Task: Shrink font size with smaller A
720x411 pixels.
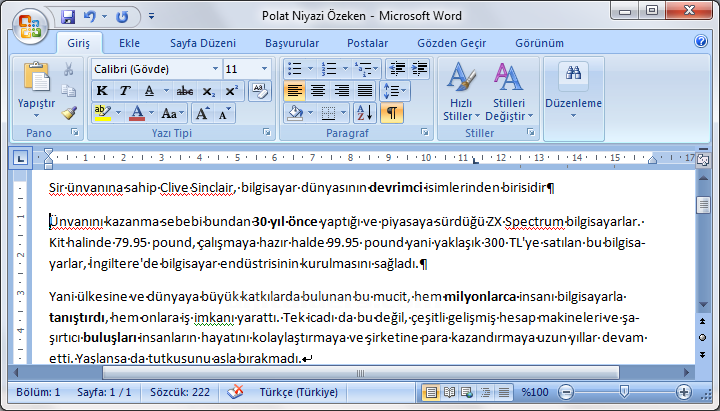Action: tap(225, 113)
